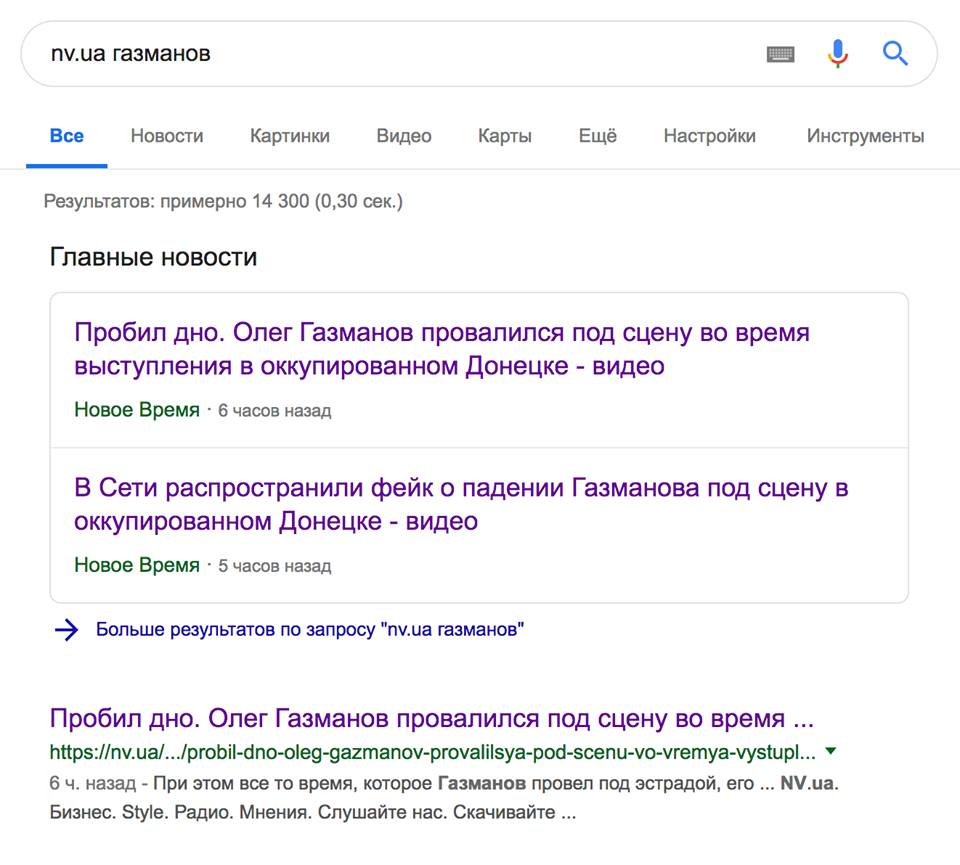Open top news headline about Газманов falling 'в оккупированном Донецке'
Viewport: 960px width, 865px height.
point(441,349)
